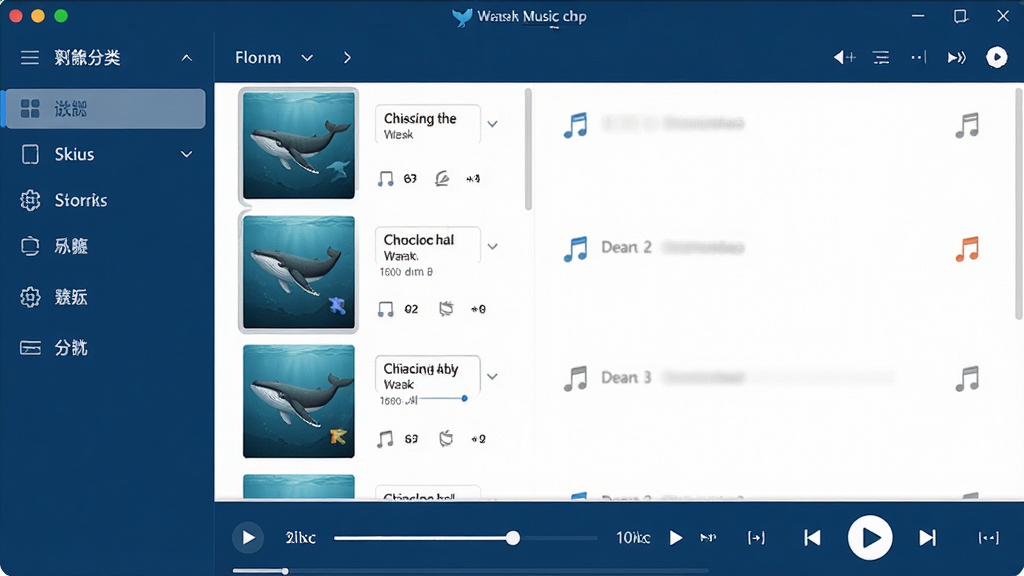Open the Chissing the Wesk album thumbnail
The width and height of the screenshot is (1024, 576).
pyautogui.click(x=298, y=145)
